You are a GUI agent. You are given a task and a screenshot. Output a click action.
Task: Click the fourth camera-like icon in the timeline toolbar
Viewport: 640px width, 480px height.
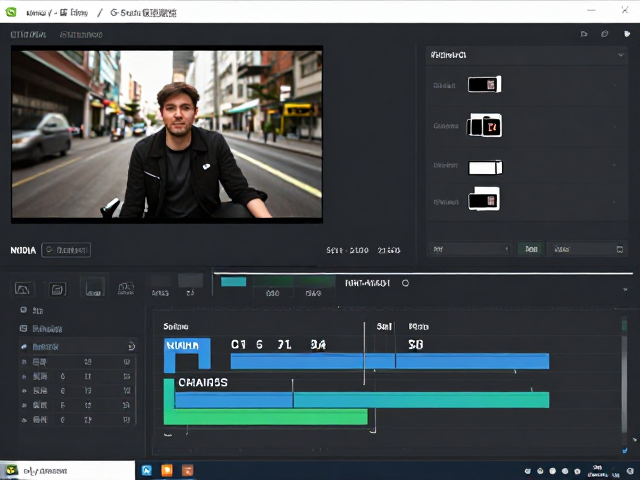click(126, 289)
